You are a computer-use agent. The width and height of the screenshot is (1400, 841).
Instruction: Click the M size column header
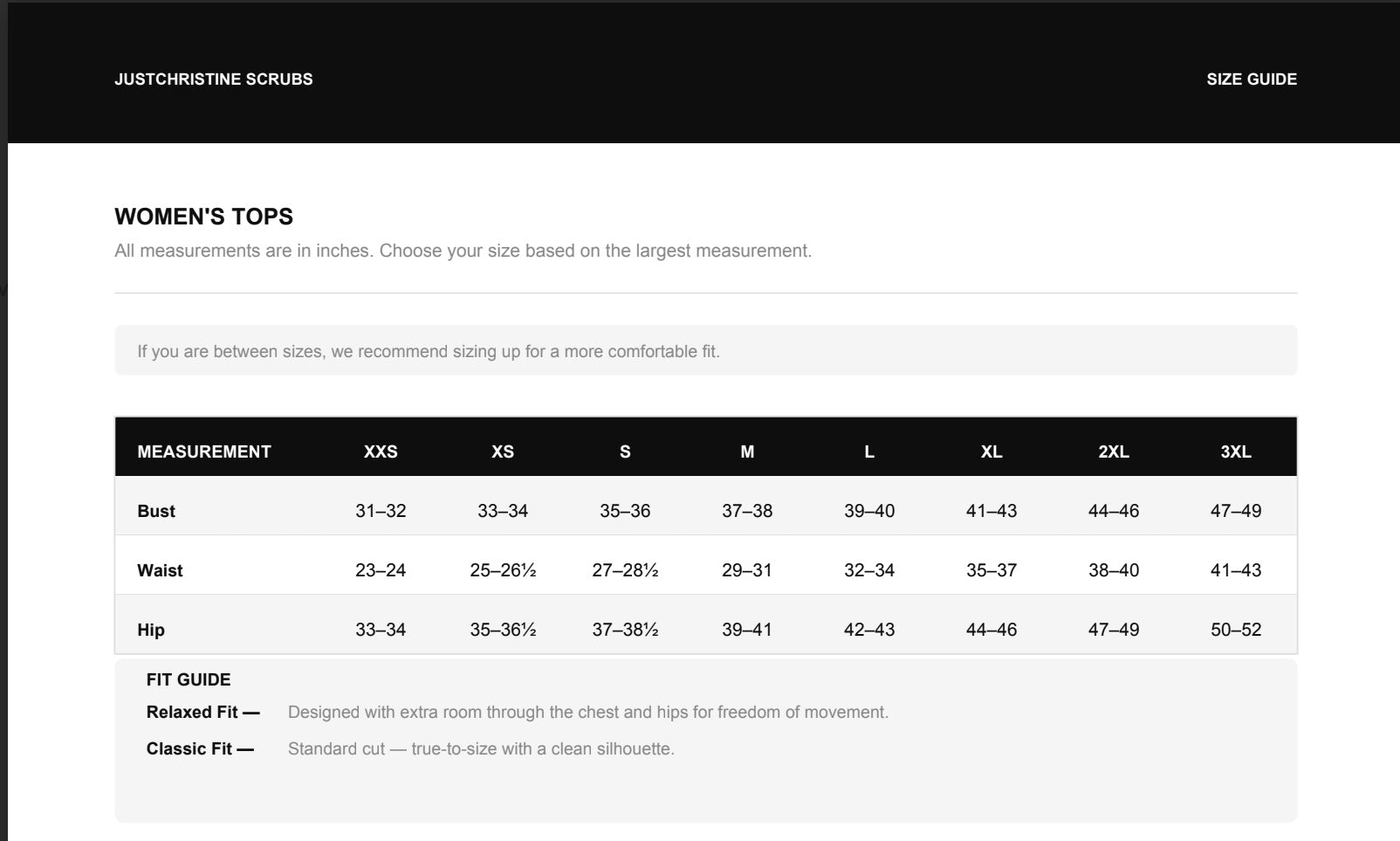(747, 452)
